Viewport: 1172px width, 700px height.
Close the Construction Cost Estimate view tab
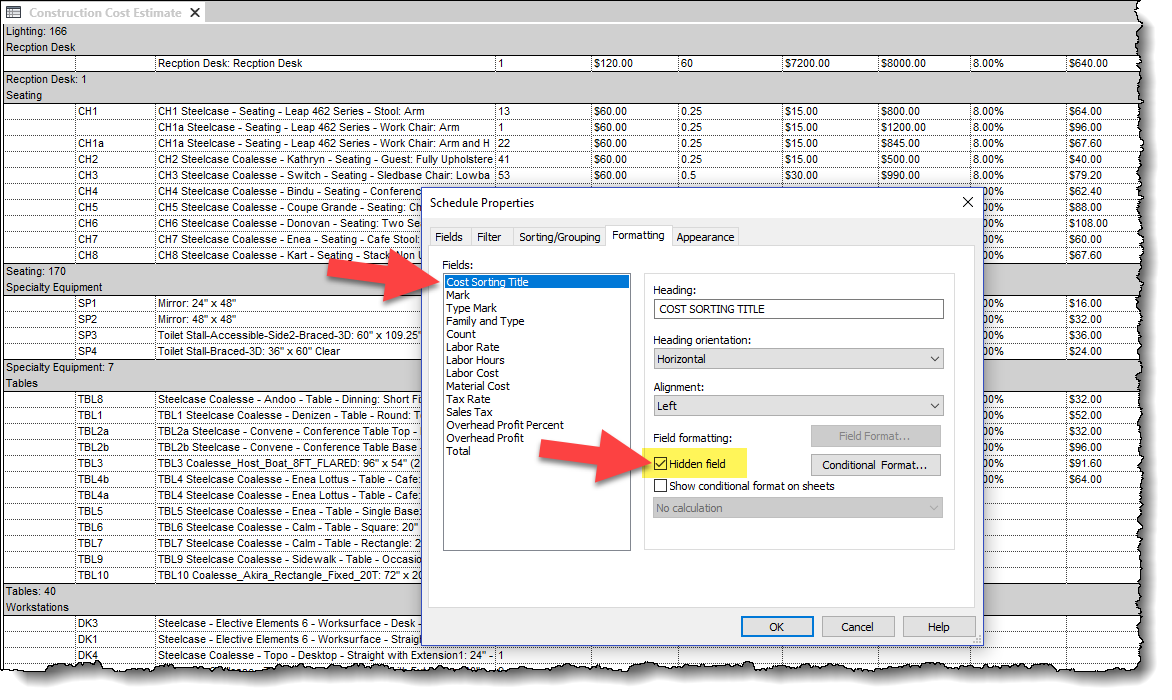(x=194, y=13)
